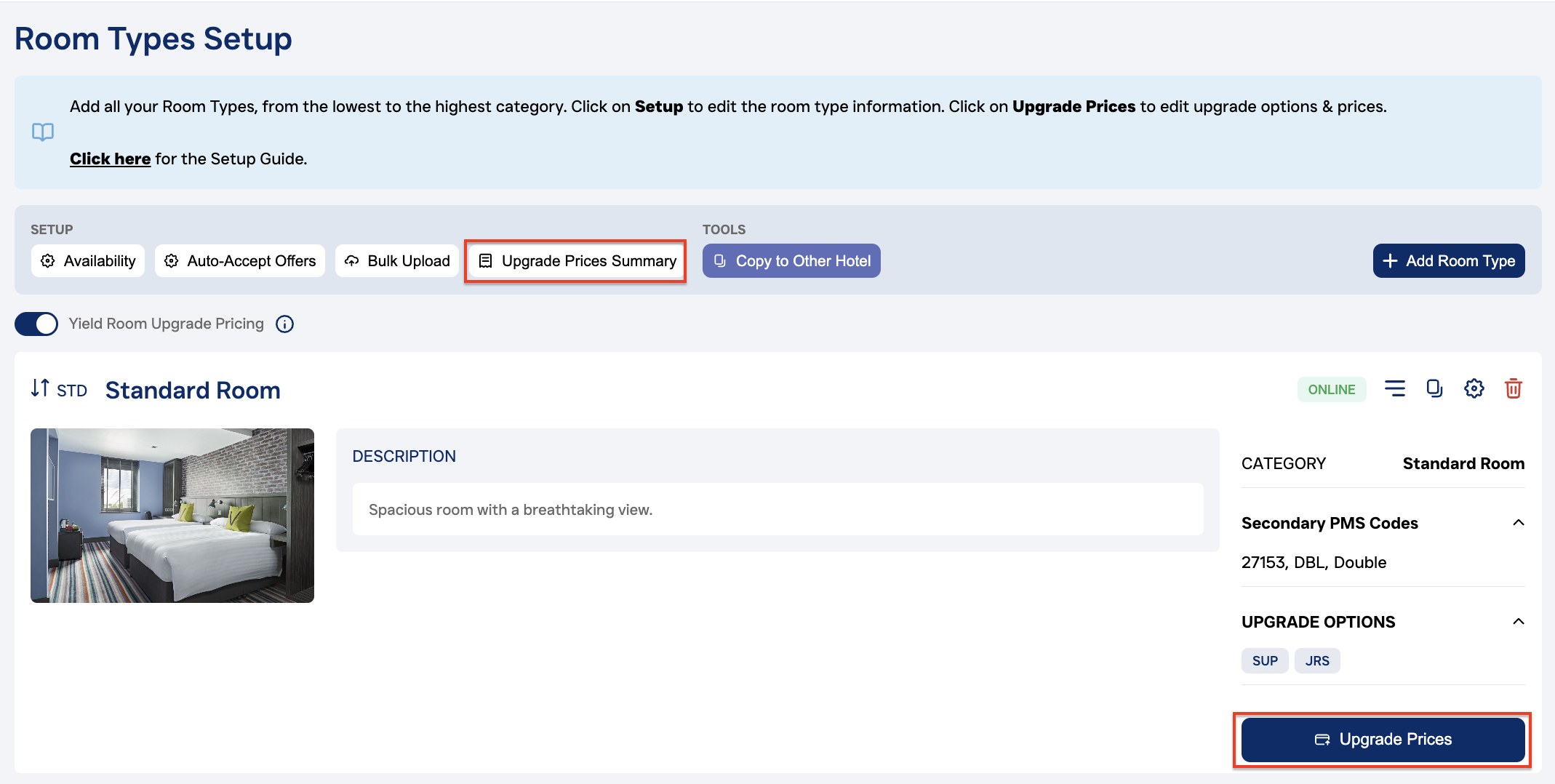Click the reorder arrows beside STD

coord(40,389)
